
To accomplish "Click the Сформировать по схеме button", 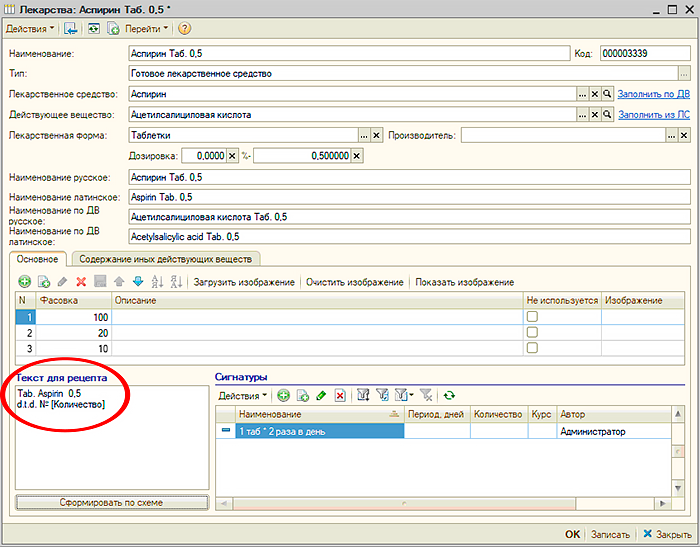I will 111,502.
